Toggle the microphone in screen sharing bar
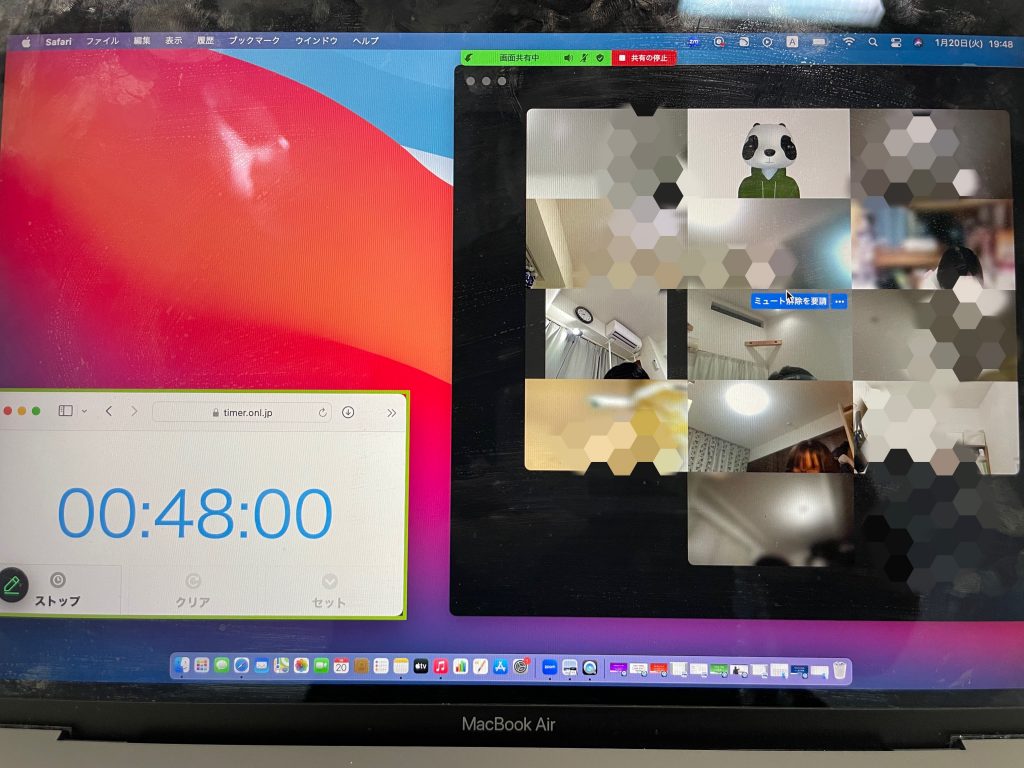Viewport: 1024px width, 768px height. 585,58
